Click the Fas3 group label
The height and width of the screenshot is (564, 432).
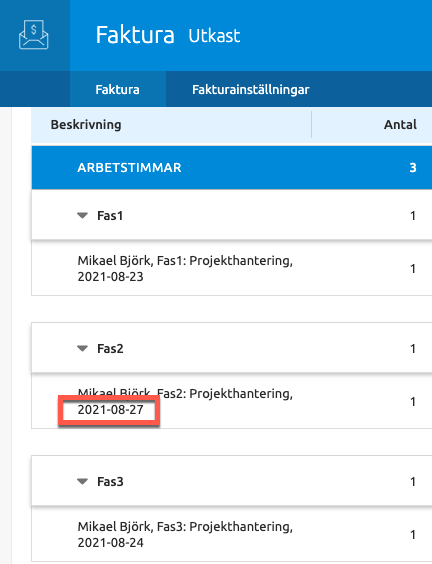[x=110, y=481]
